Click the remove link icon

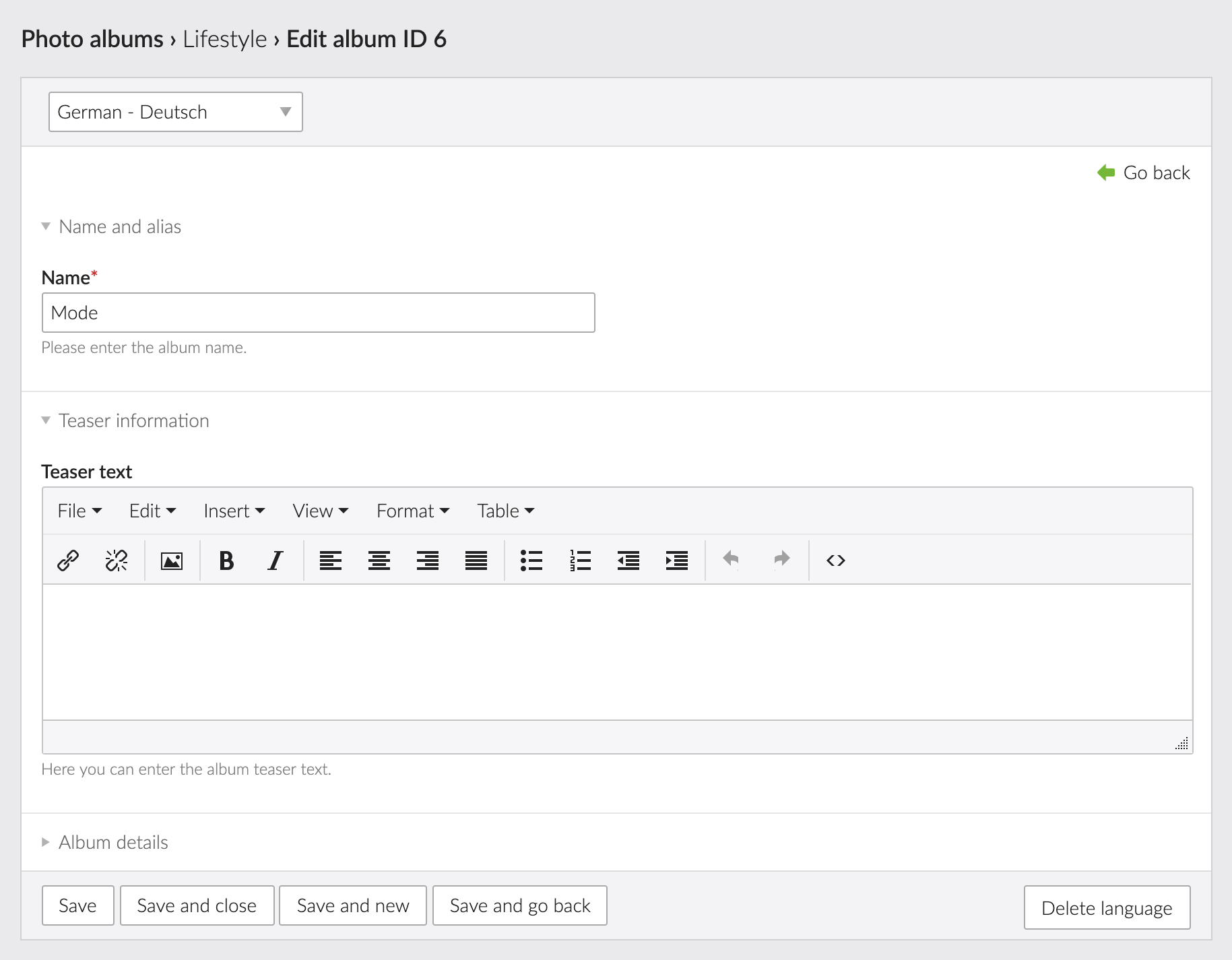click(x=117, y=561)
